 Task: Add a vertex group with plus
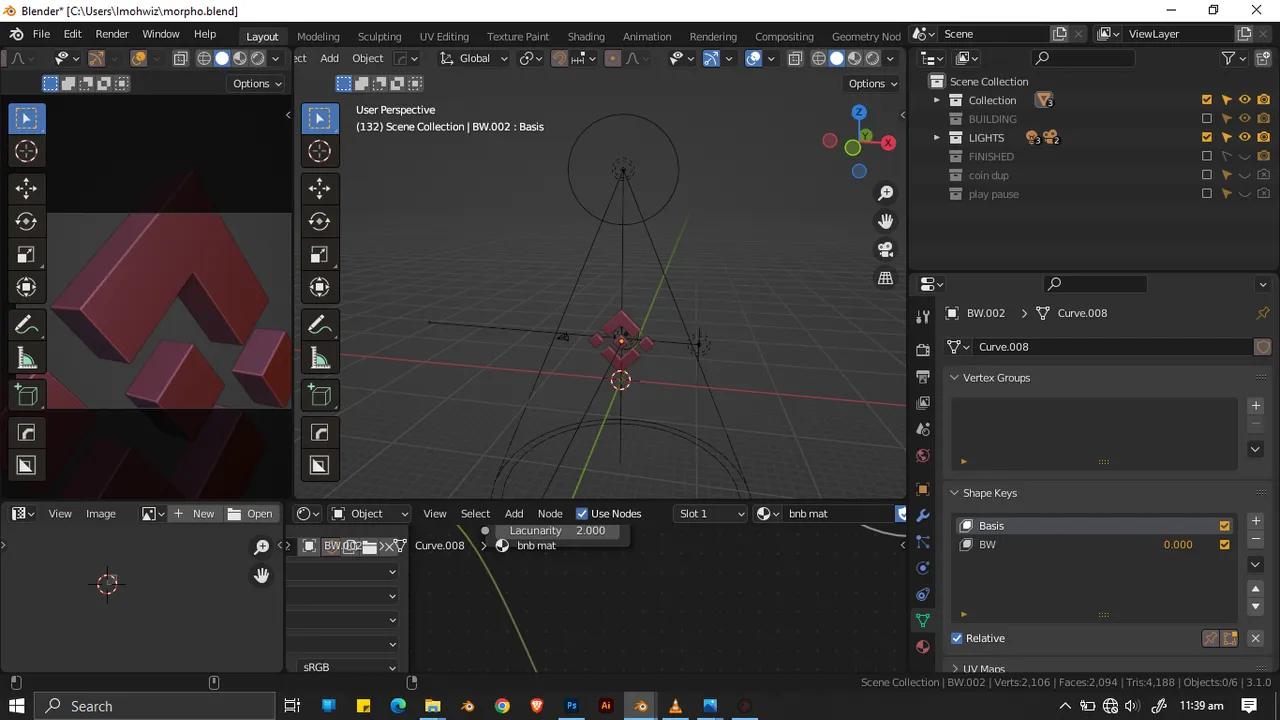(1256, 406)
